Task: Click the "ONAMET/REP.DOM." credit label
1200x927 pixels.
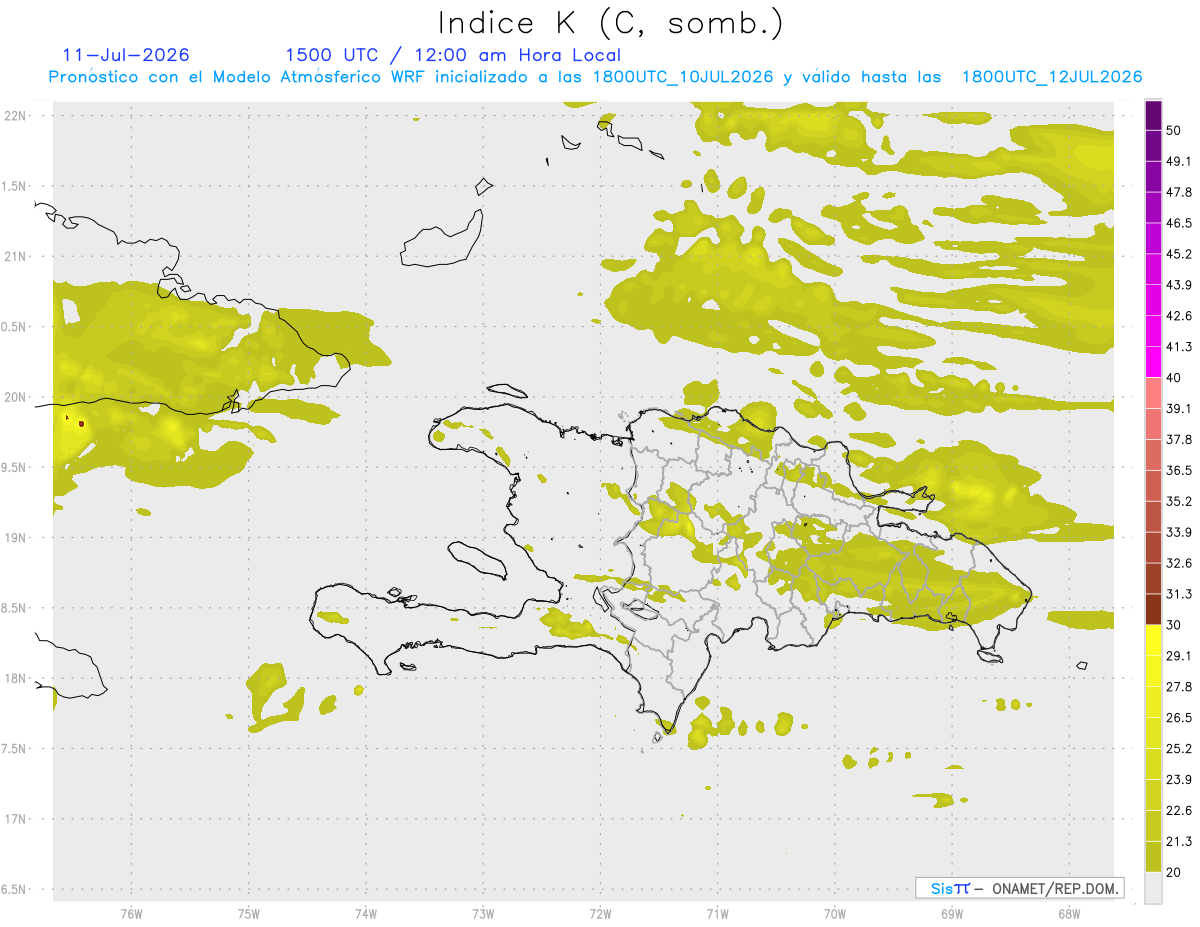Action: [x=1057, y=888]
